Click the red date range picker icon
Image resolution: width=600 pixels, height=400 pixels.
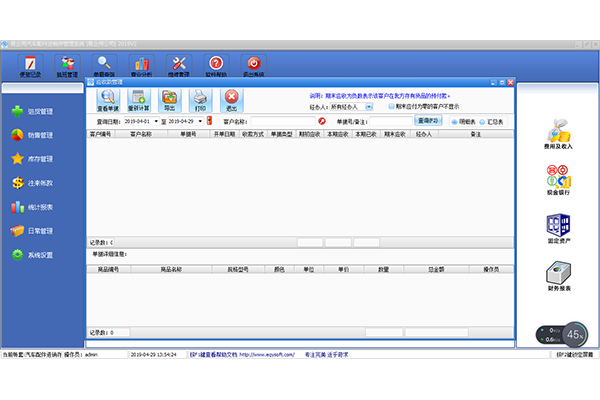(209, 121)
